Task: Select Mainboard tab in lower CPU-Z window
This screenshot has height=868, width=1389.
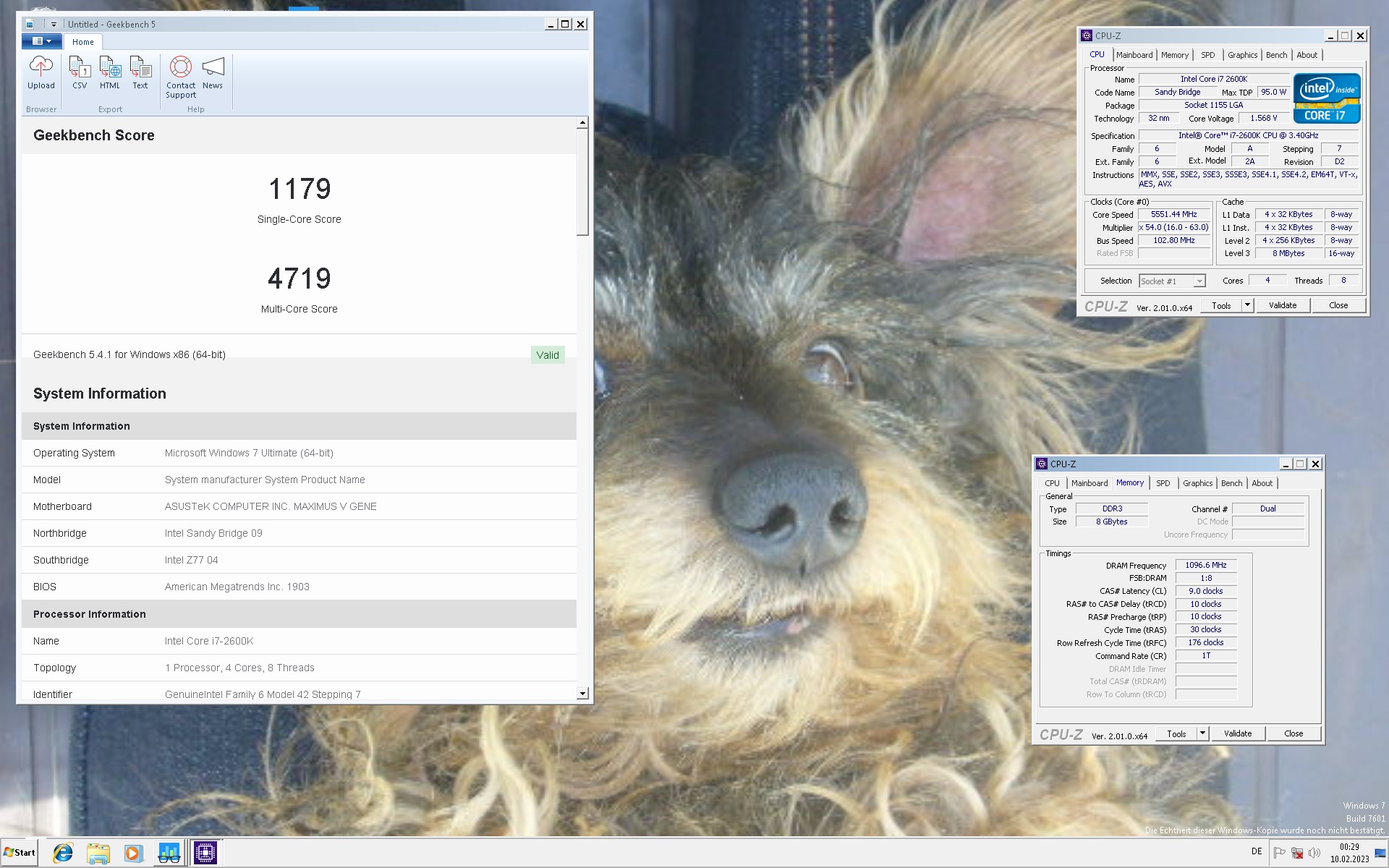Action: point(1089,483)
